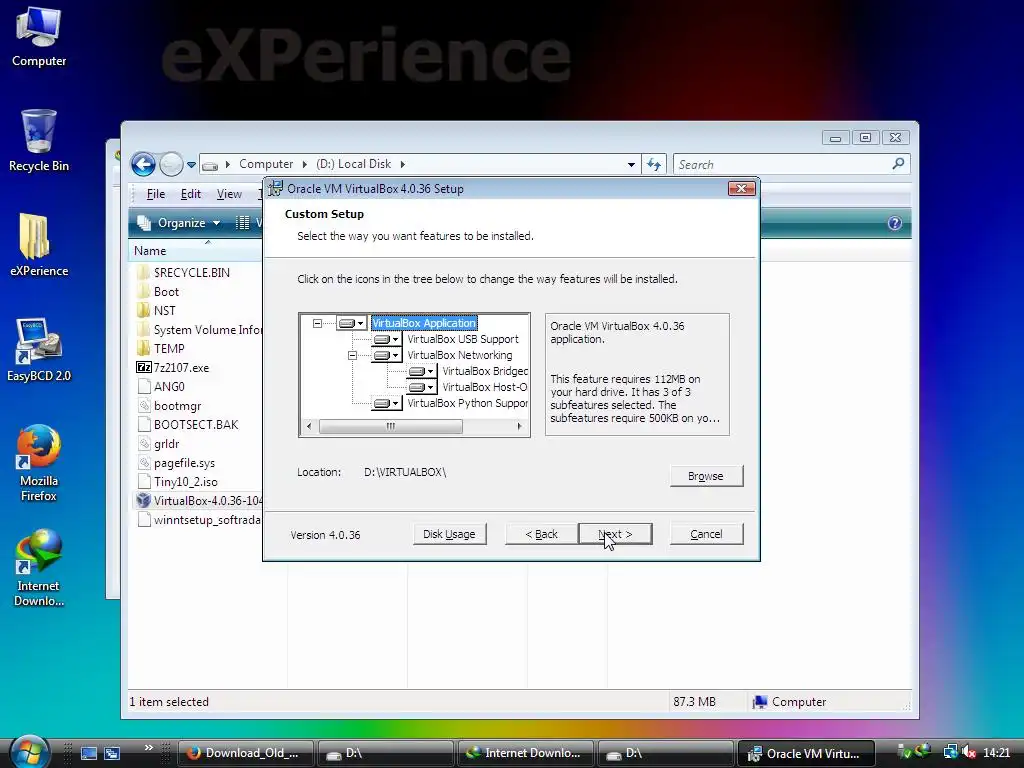The width and height of the screenshot is (1024, 768).
Task: Click the Cancel button in setup
Action: pyautogui.click(x=707, y=534)
